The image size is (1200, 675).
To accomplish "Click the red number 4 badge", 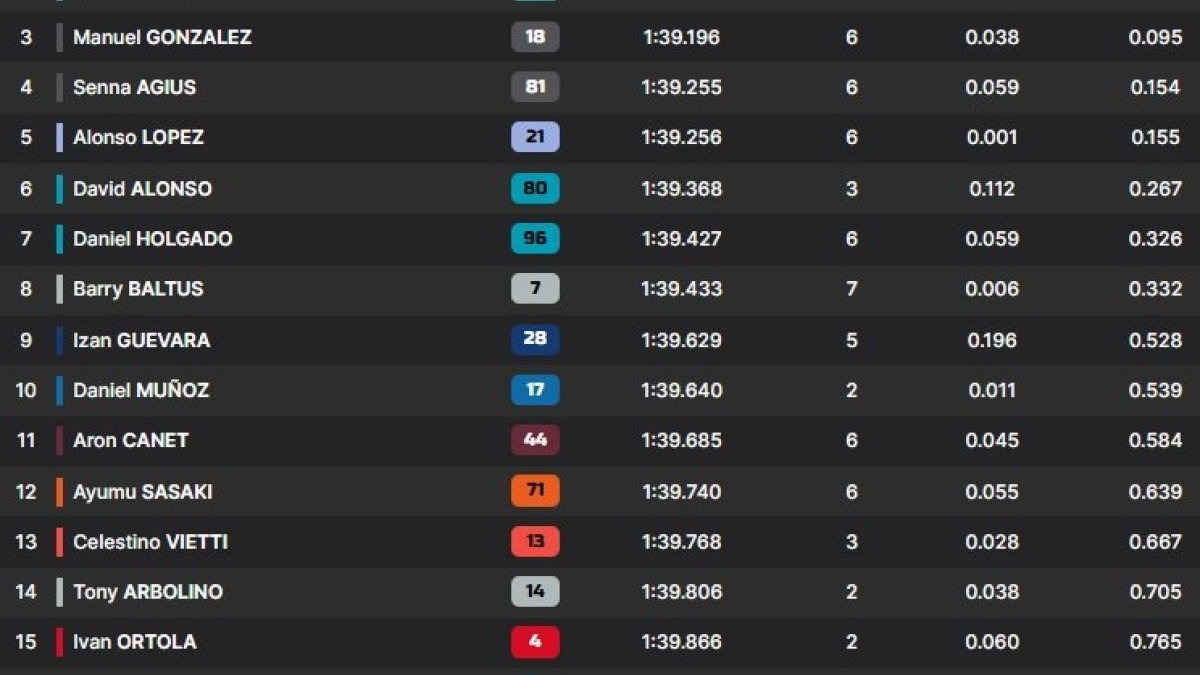I will click(535, 641).
